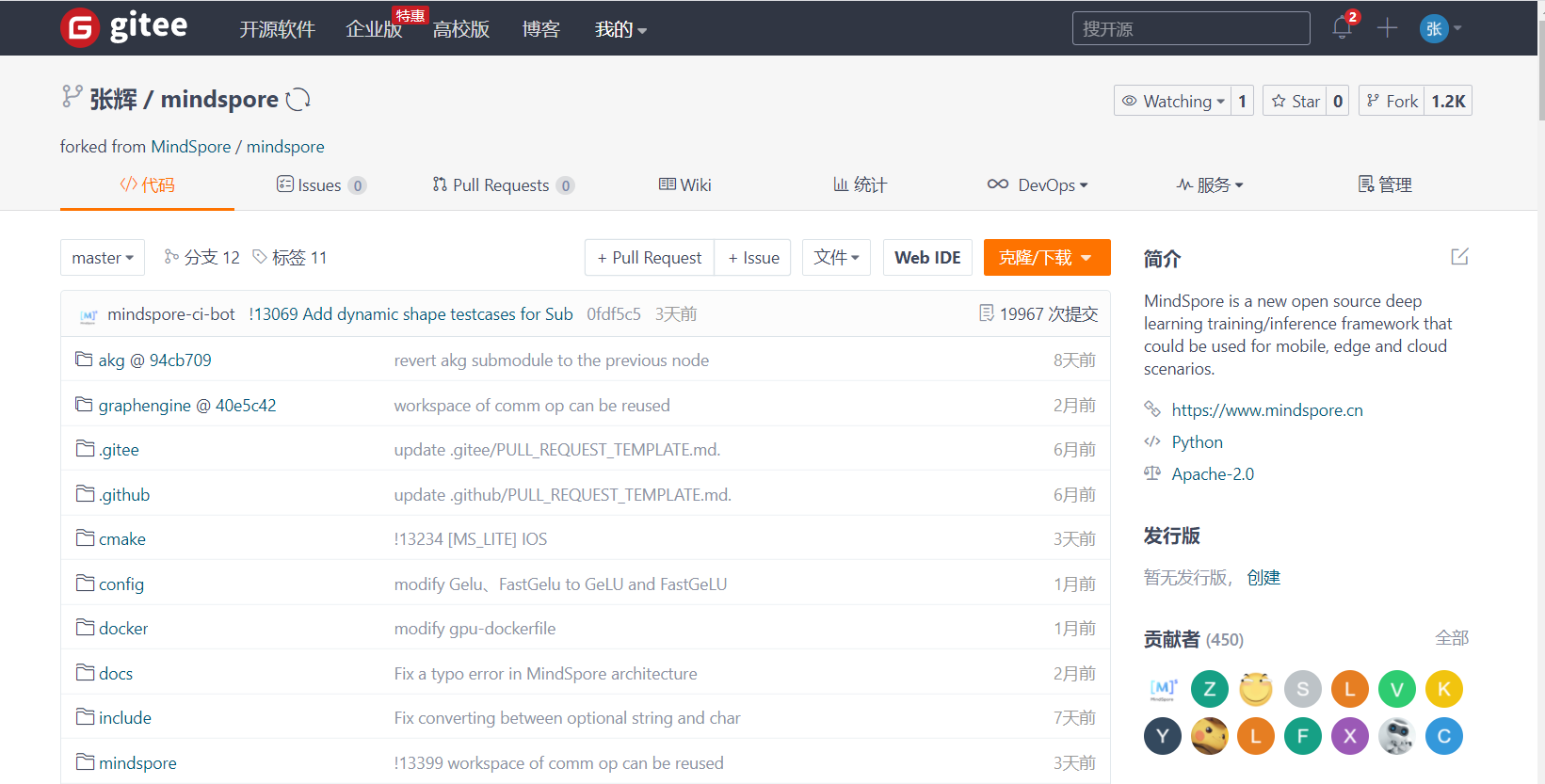Switch to the 代码 tab
1545x784 pixels.
pos(147,185)
